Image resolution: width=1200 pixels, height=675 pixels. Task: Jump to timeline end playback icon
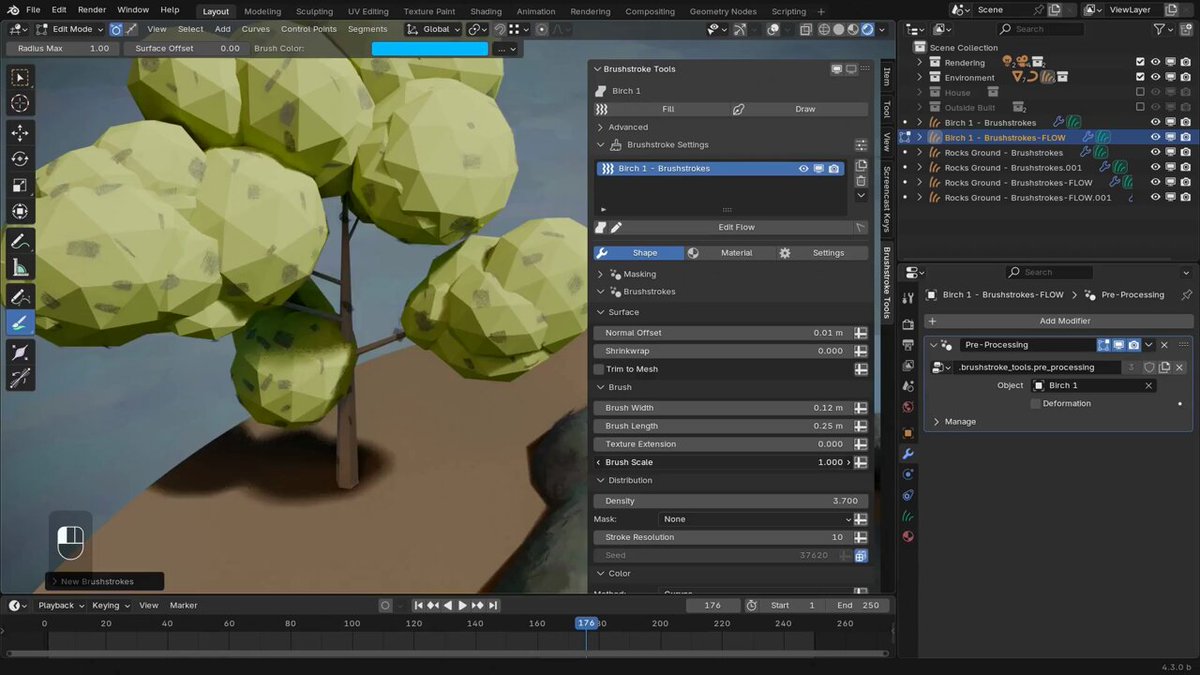click(494, 605)
